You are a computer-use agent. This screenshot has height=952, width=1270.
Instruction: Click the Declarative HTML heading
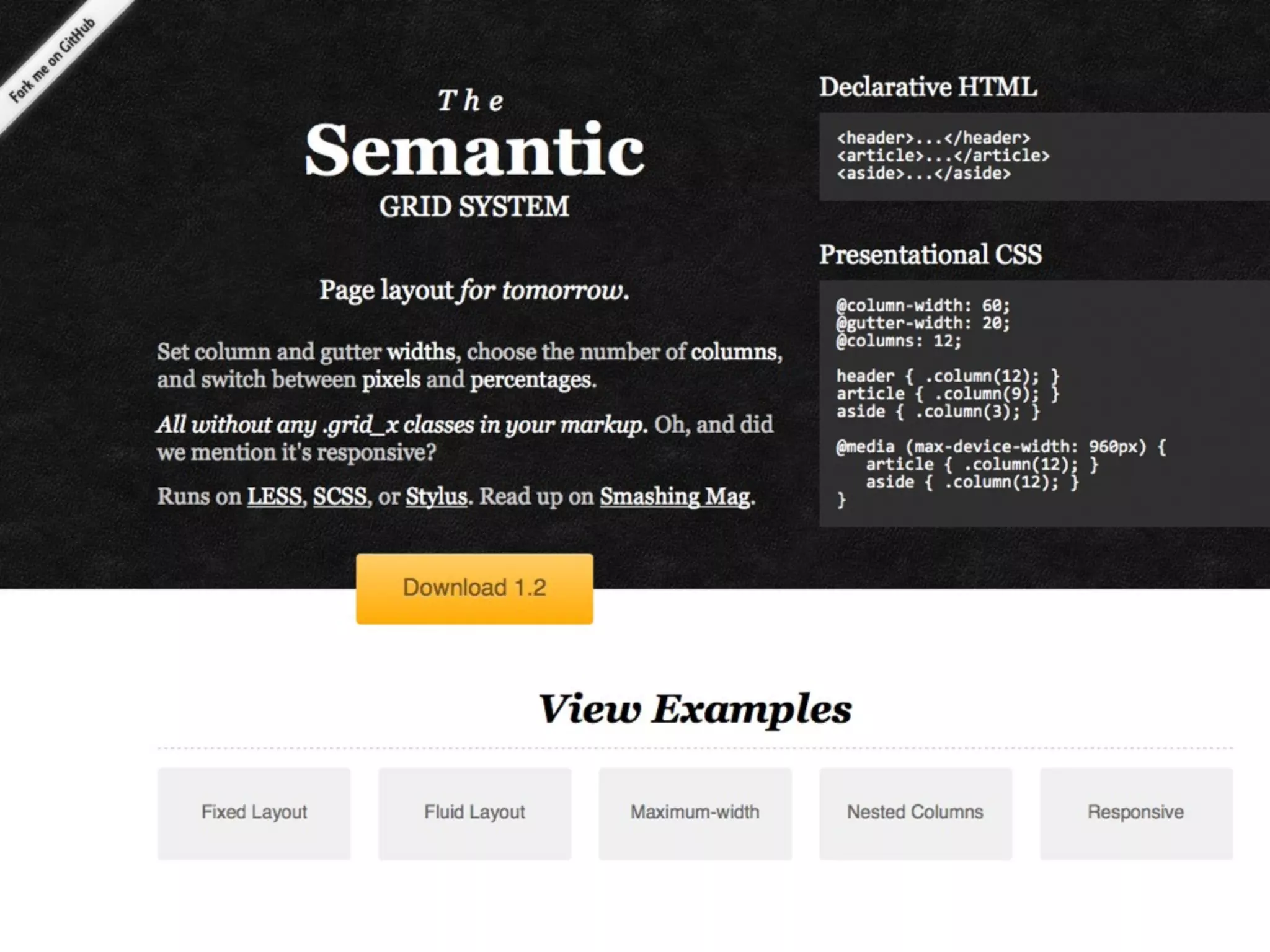pos(928,87)
